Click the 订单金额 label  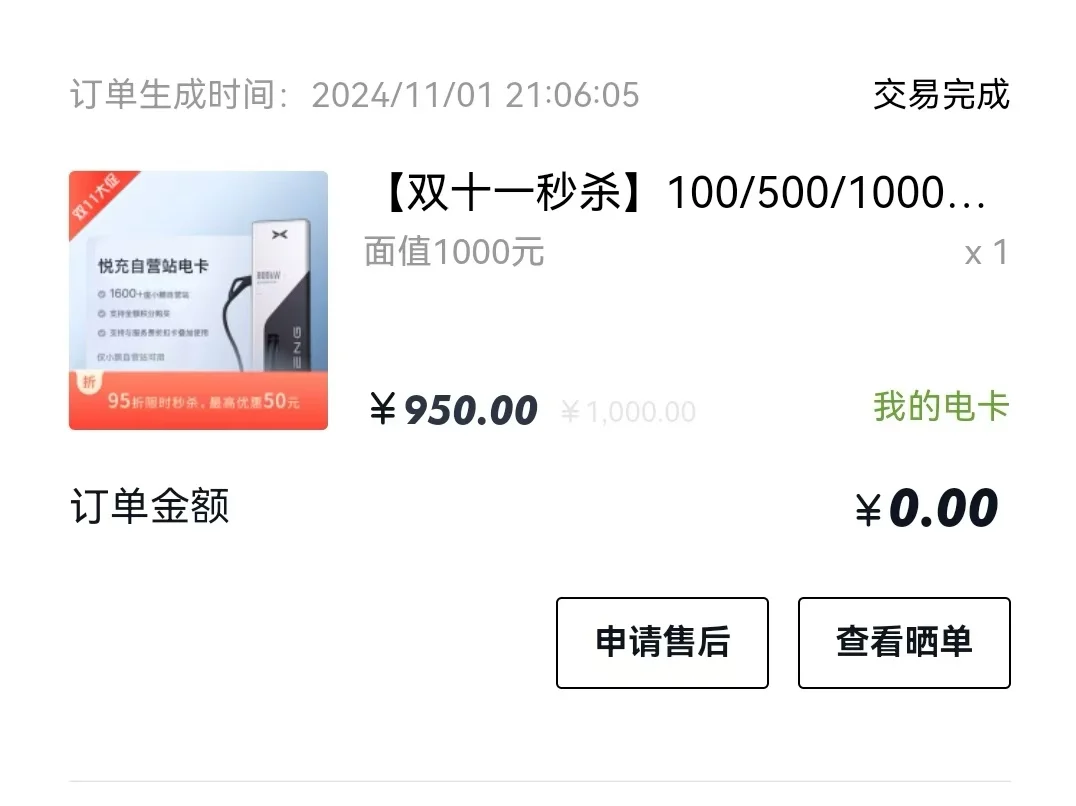[x=150, y=506]
